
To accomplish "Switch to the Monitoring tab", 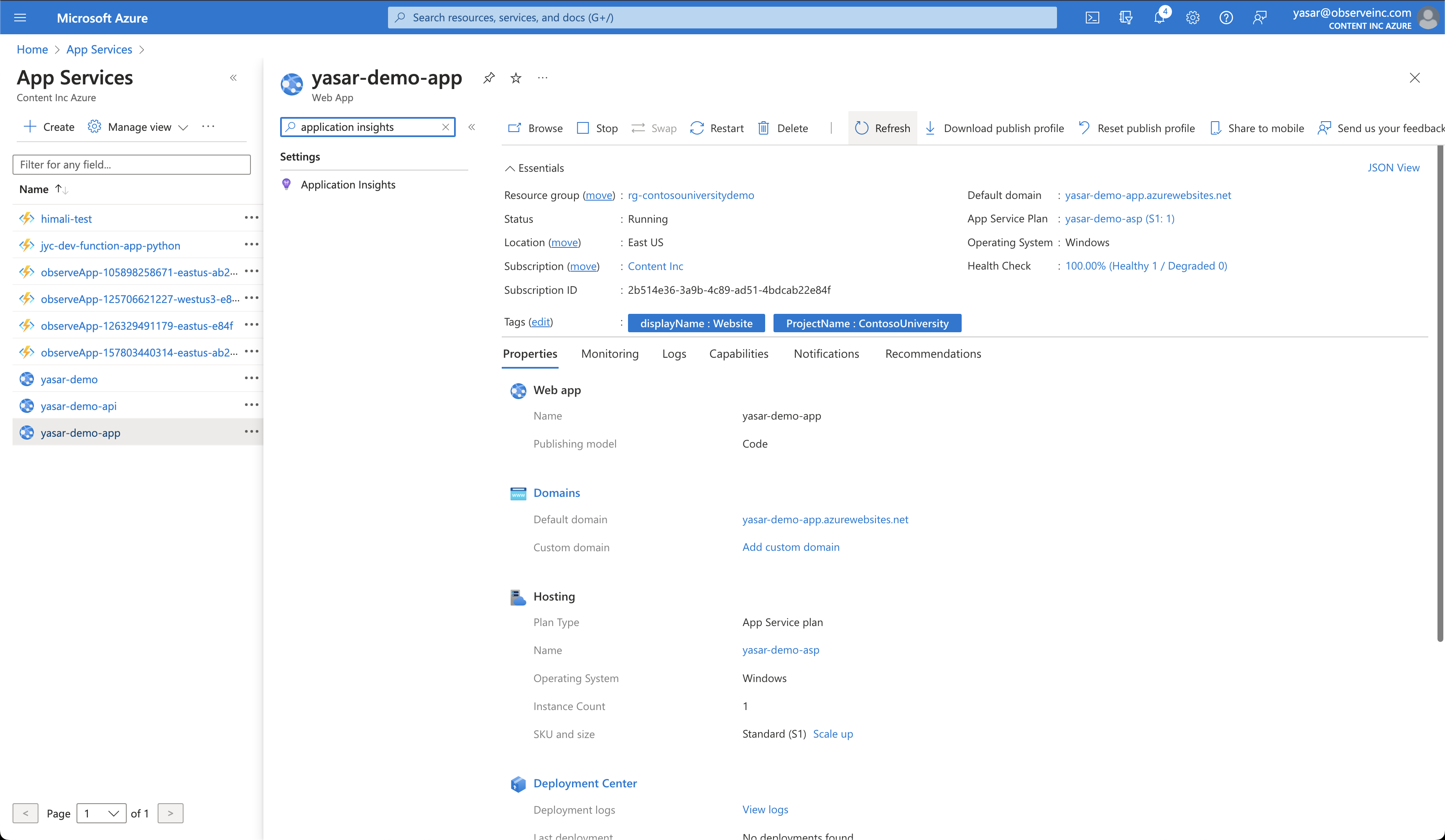I will click(610, 354).
